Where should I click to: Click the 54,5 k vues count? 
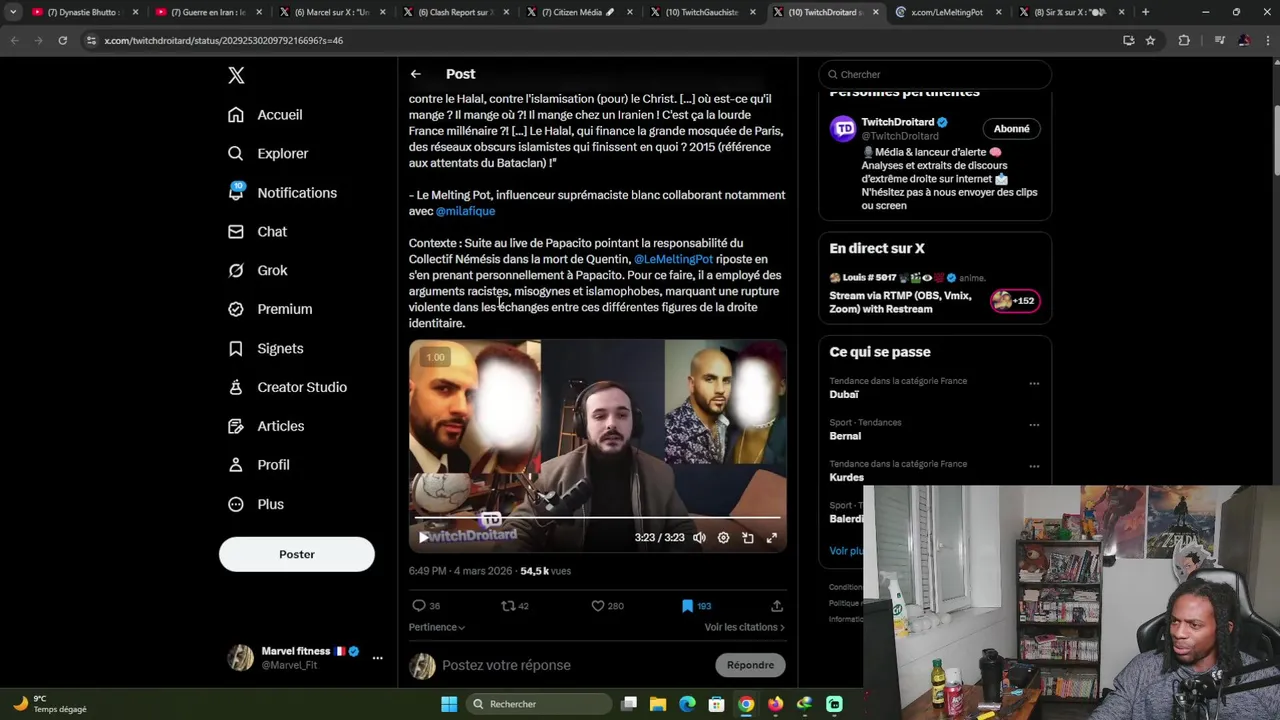pyautogui.click(x=545, y=571)
